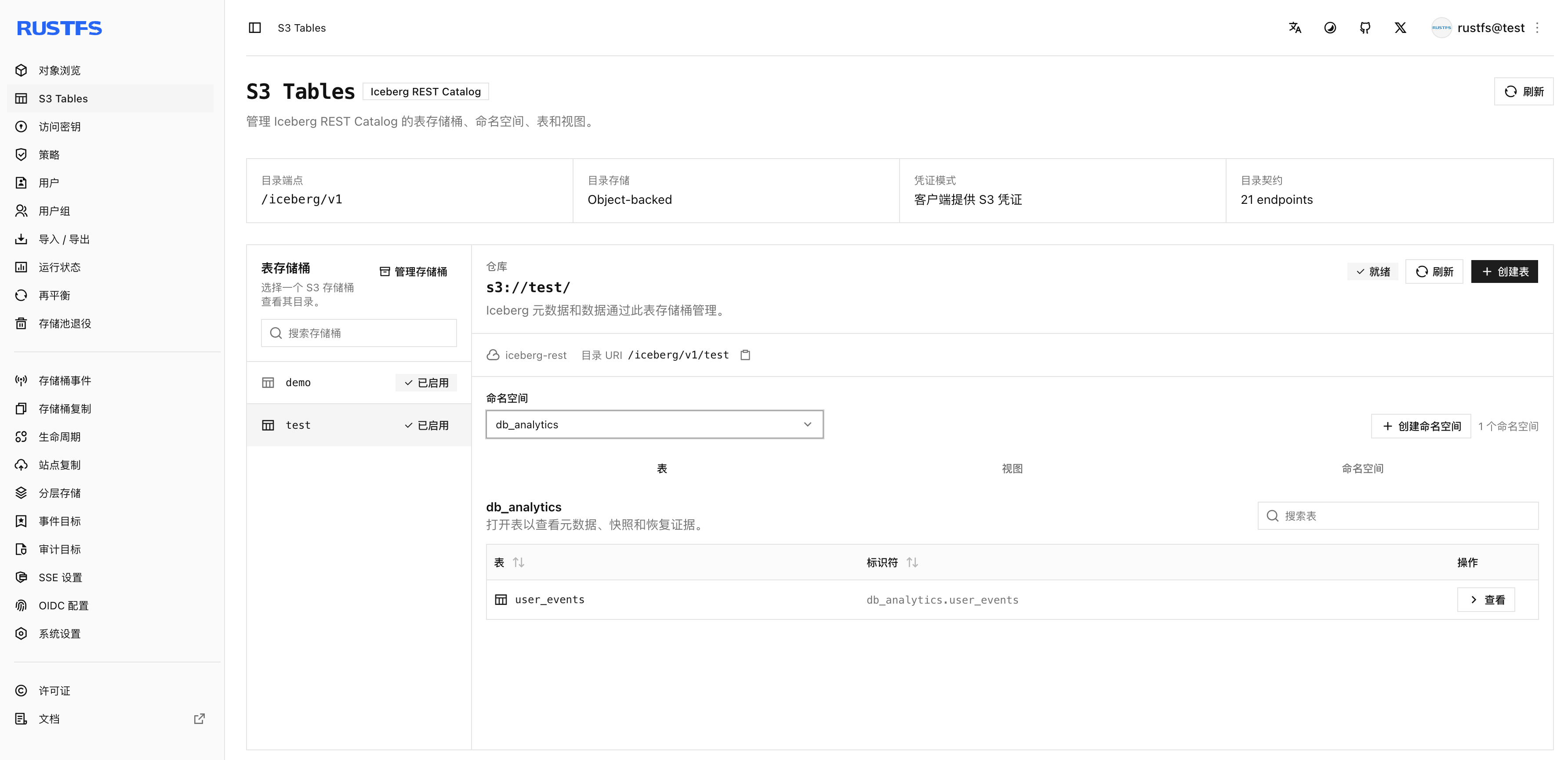Viewport: 1568px width, 760px height.
Task: Click db_analytics.user_events identifier text
Action: [x=942, y=599]
